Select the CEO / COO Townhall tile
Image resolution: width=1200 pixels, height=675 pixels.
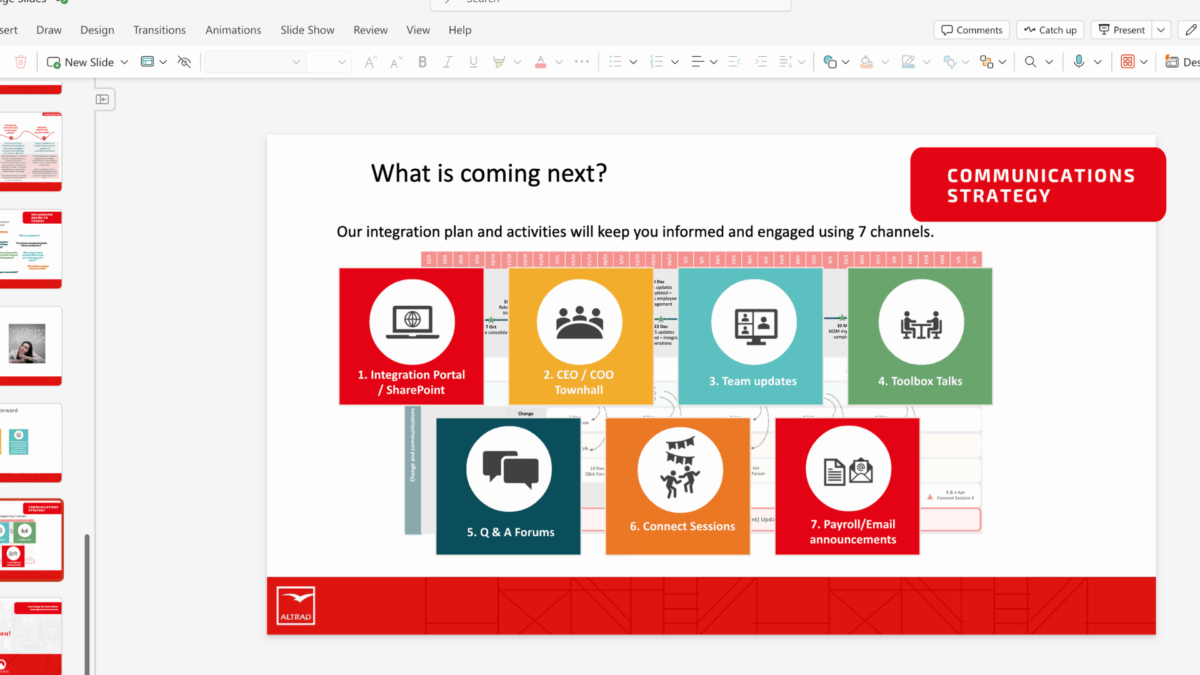581,336
